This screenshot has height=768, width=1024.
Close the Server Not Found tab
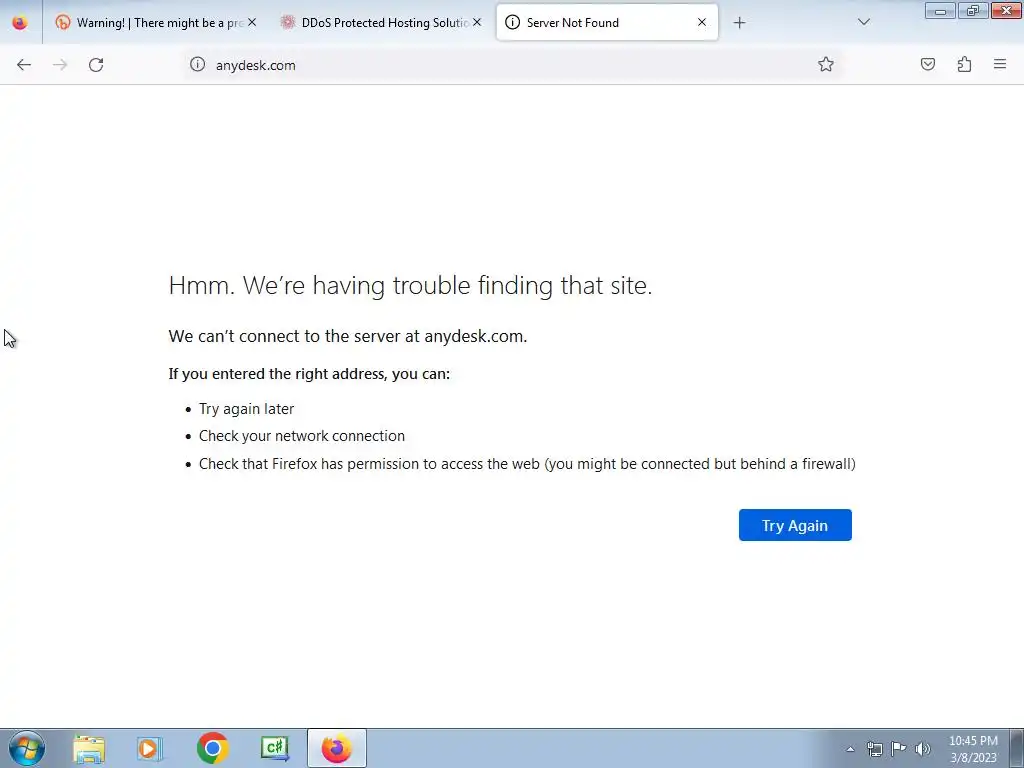click(702, 22)
